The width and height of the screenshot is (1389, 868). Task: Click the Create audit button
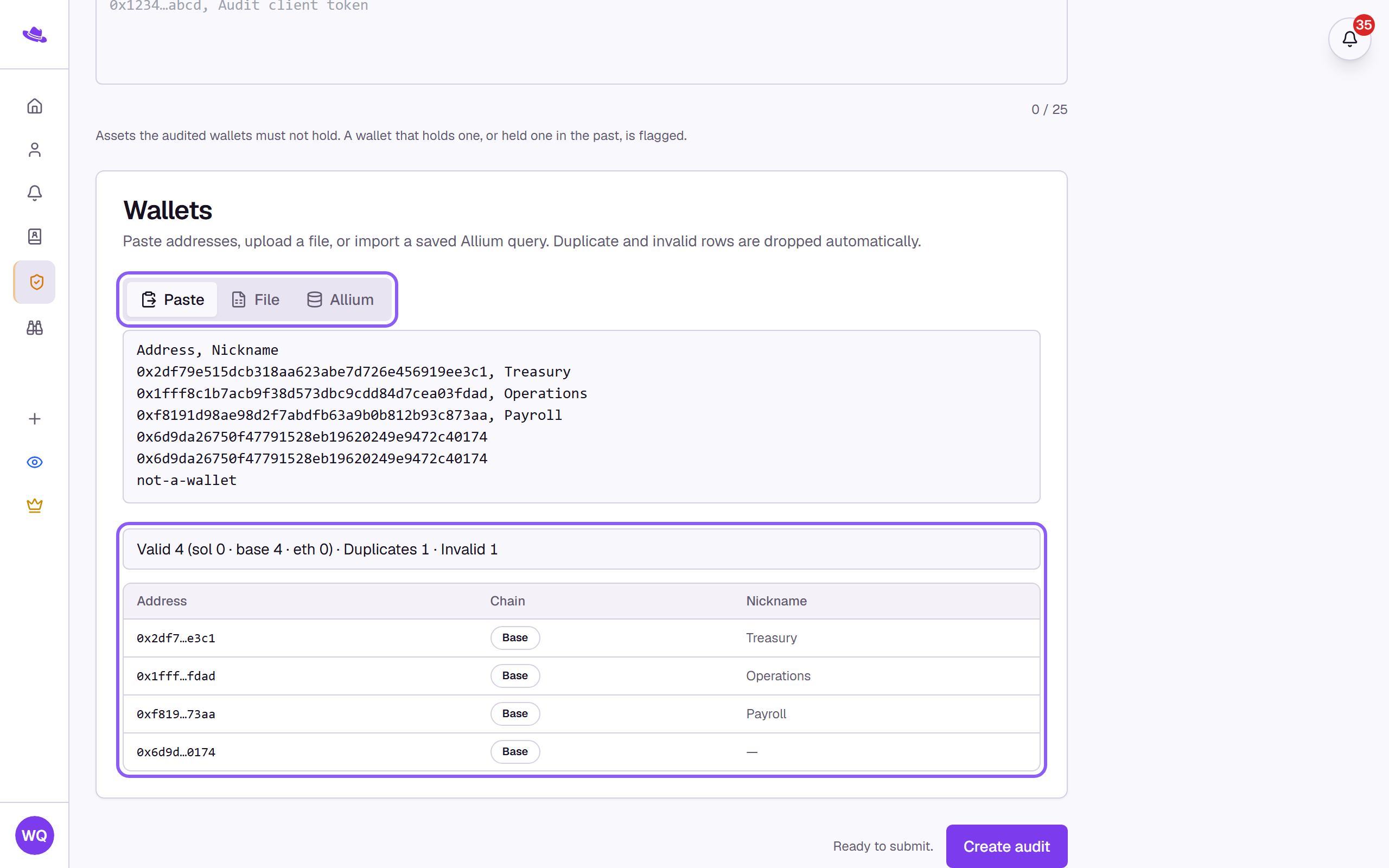pyautogui.click(x=1006, y=846)
